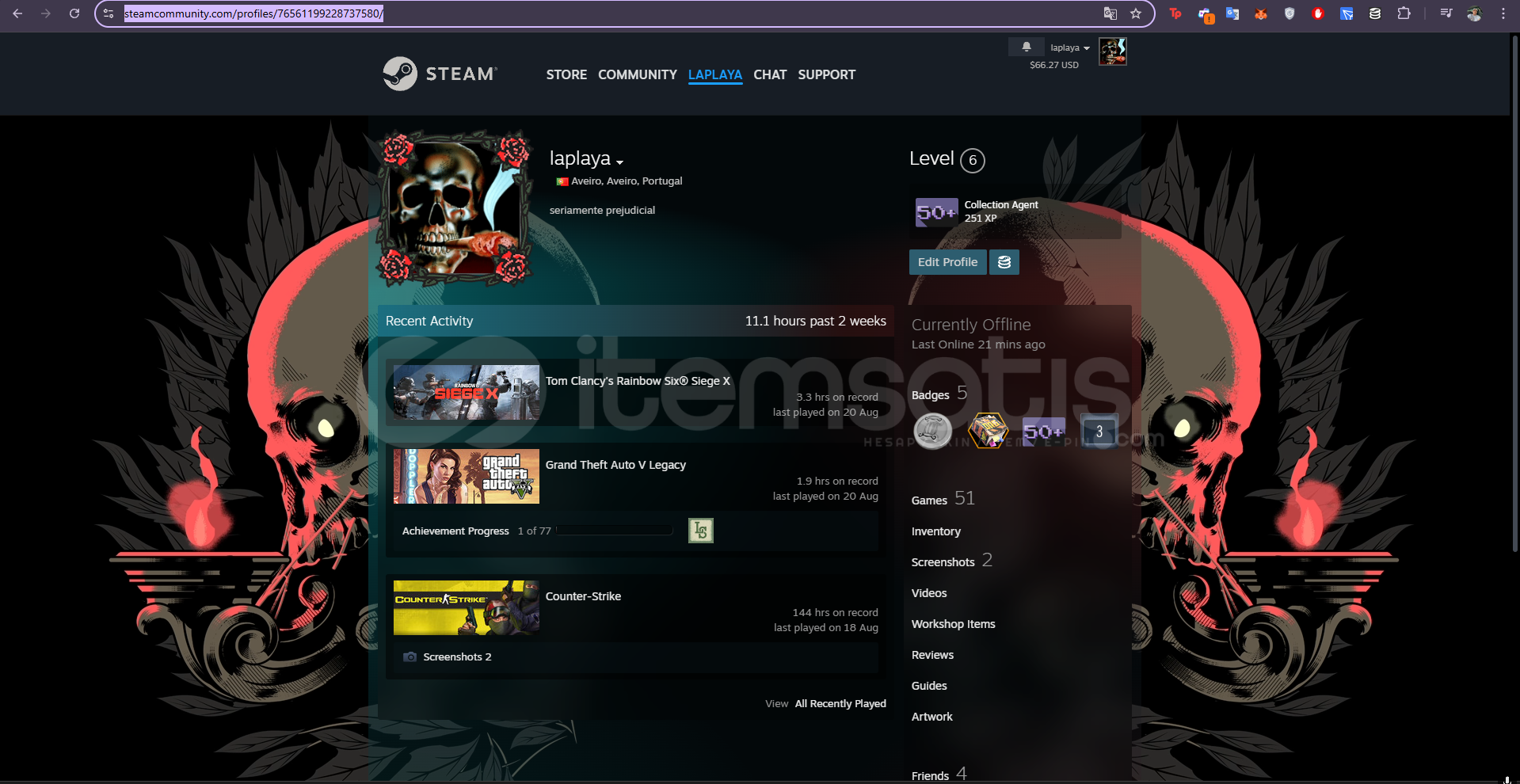Open the Chrome extensions puzzle icon
The height and width of the screenshot is (784, 1520).
[1404, 13]
